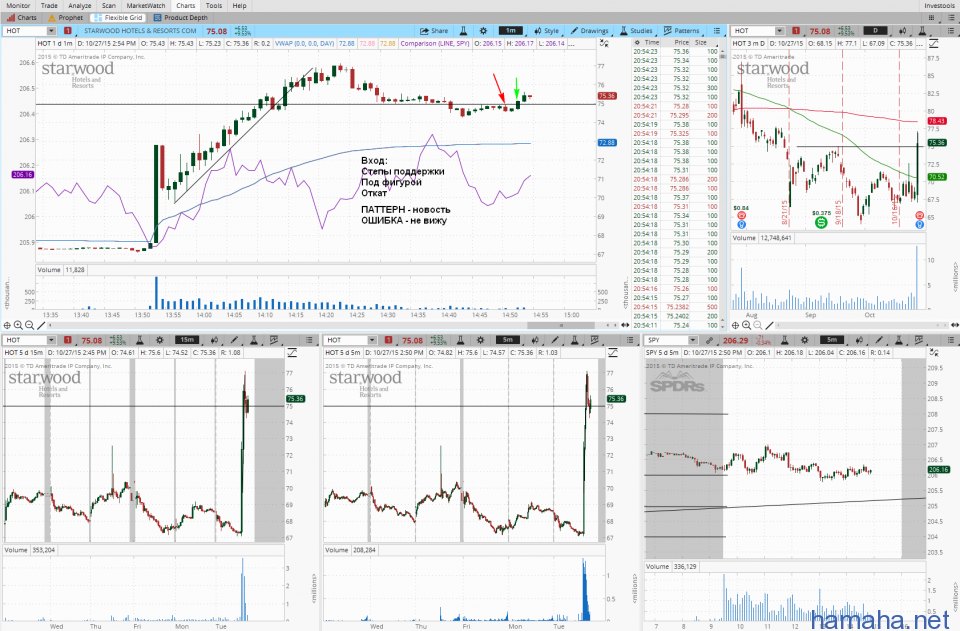
Task: Open the Studies menu
Action: coord(636,31)
